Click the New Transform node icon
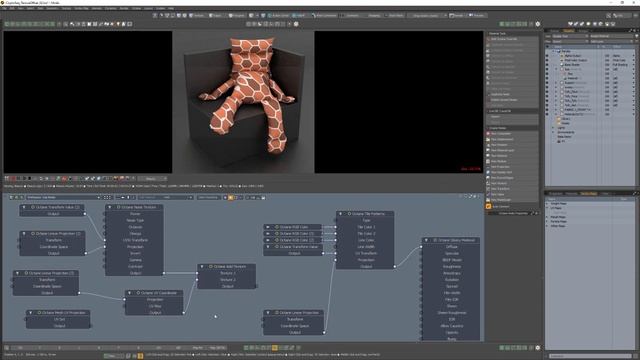This screenshot has height=360, width=640. [488, 189]
